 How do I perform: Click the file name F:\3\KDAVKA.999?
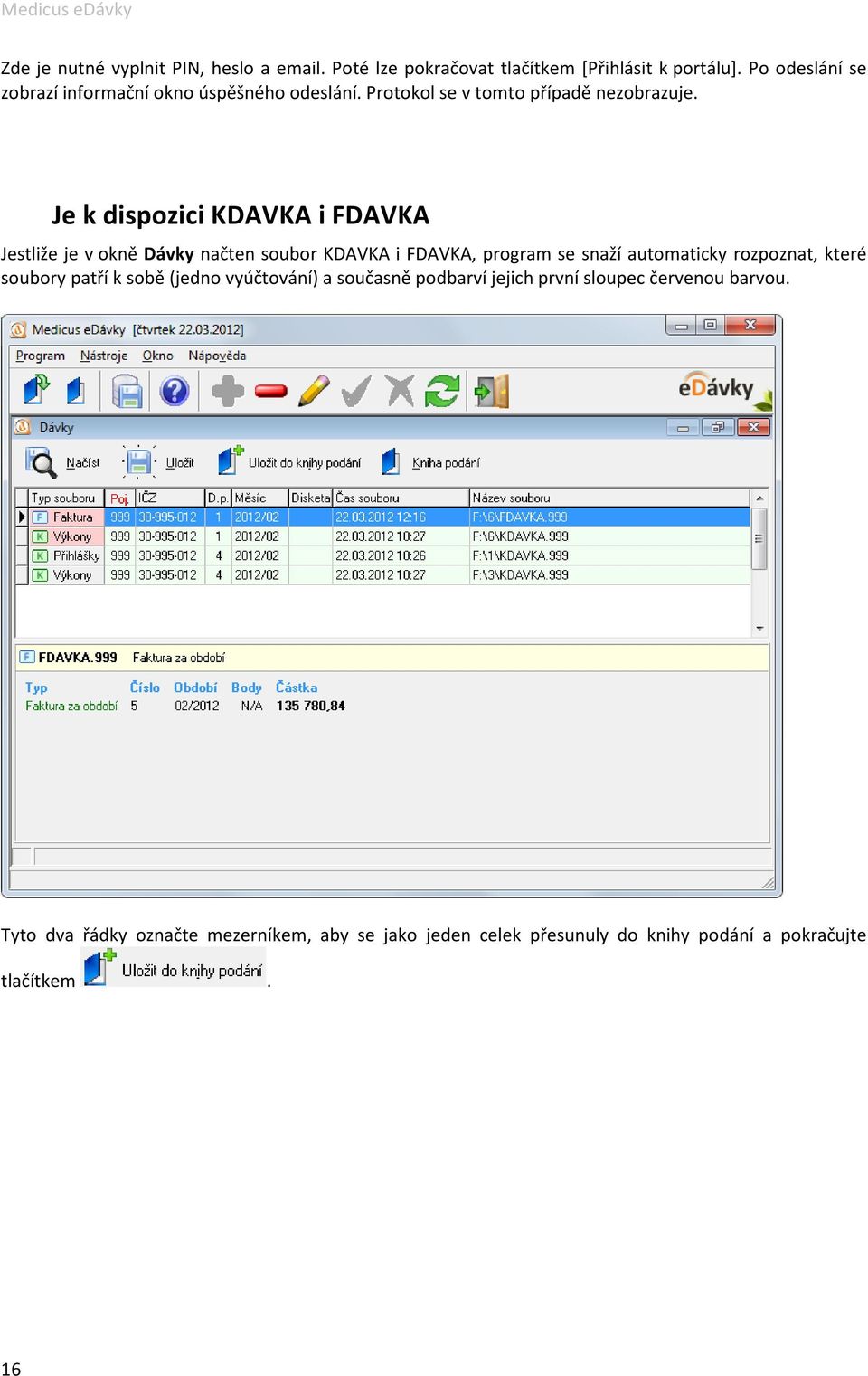(x=520, y=574)
